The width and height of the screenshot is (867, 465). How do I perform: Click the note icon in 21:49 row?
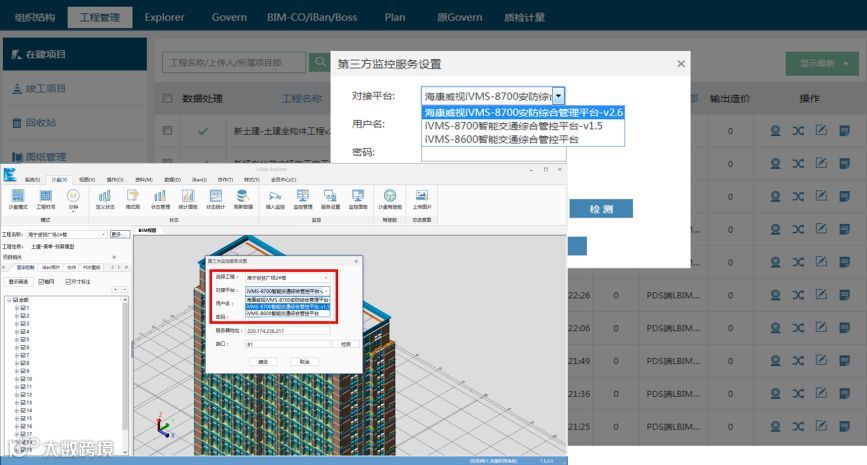coord(844,361)
